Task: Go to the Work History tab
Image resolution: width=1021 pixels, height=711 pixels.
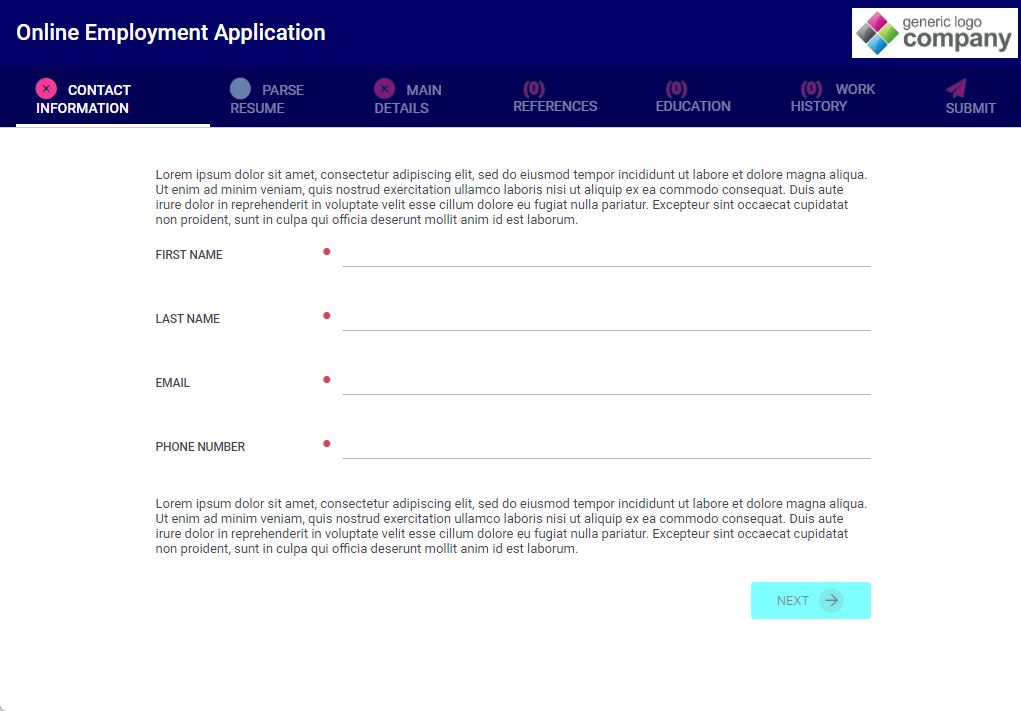Action: coord(832,98)
